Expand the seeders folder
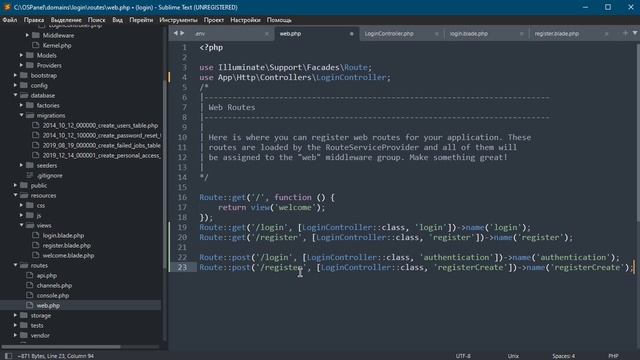The width and height of the screenshot is (640, 360). [21, 165]
